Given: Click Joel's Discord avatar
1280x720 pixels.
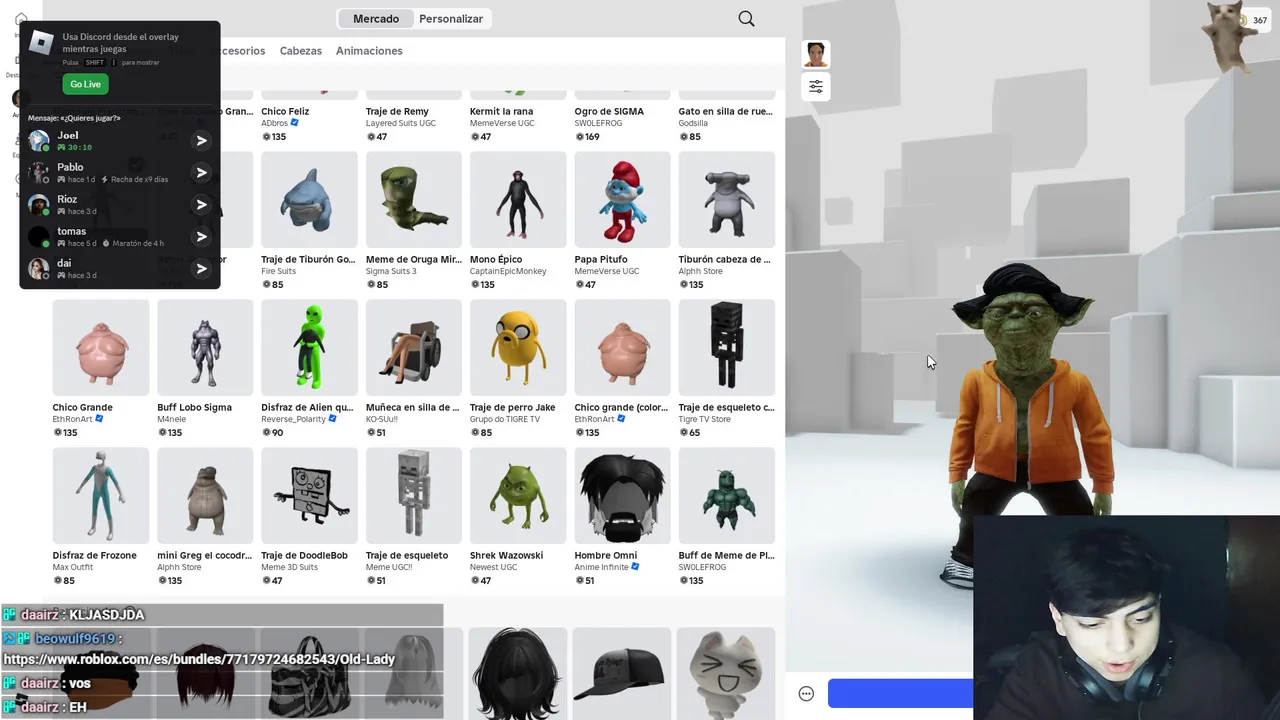Looking at the screenshot, I should [39, 141].
